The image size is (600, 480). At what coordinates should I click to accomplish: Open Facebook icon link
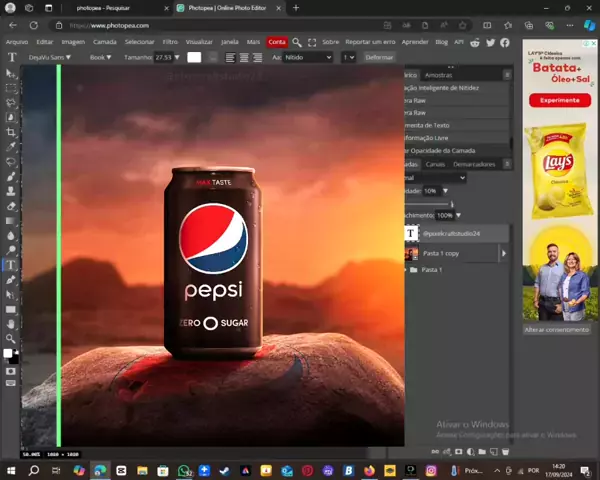point(505,42)
